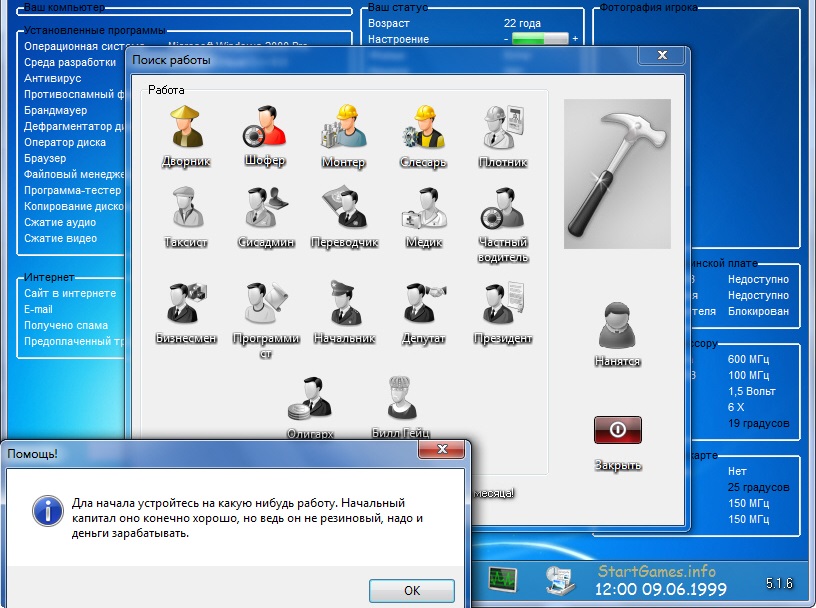816x608 pixels.
Task: Increase mood with the plus sign
Action: pos(575,39)
